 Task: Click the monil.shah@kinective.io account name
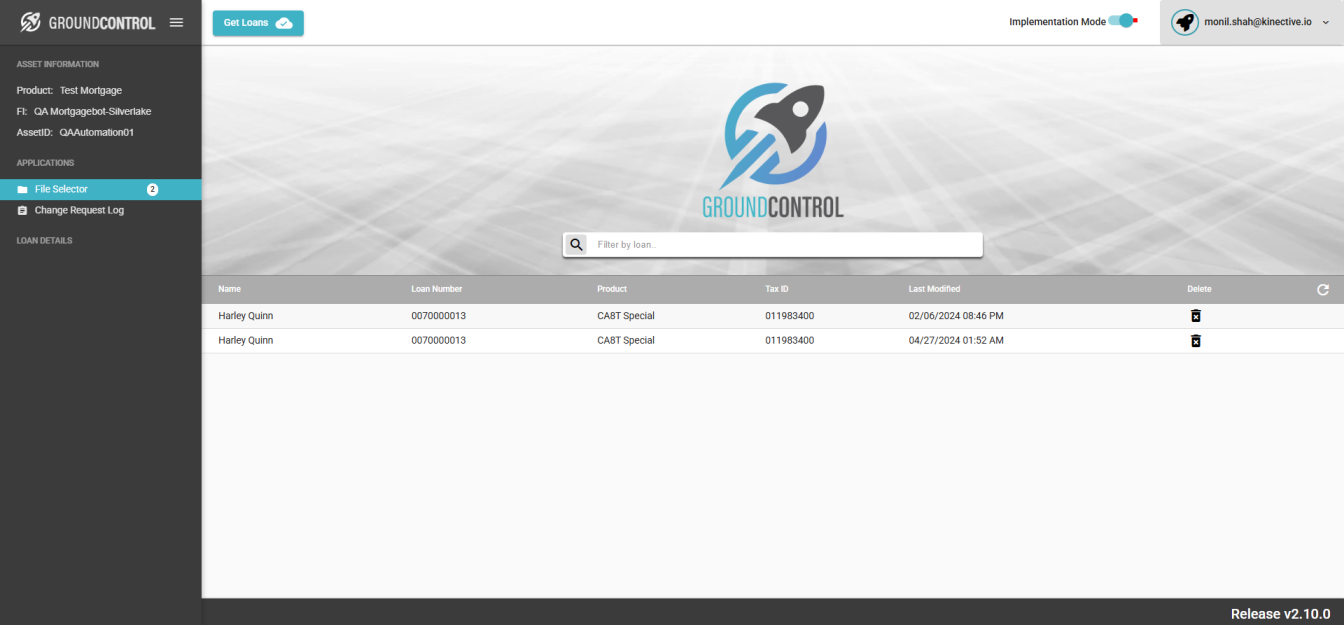tap(1258, 22)
